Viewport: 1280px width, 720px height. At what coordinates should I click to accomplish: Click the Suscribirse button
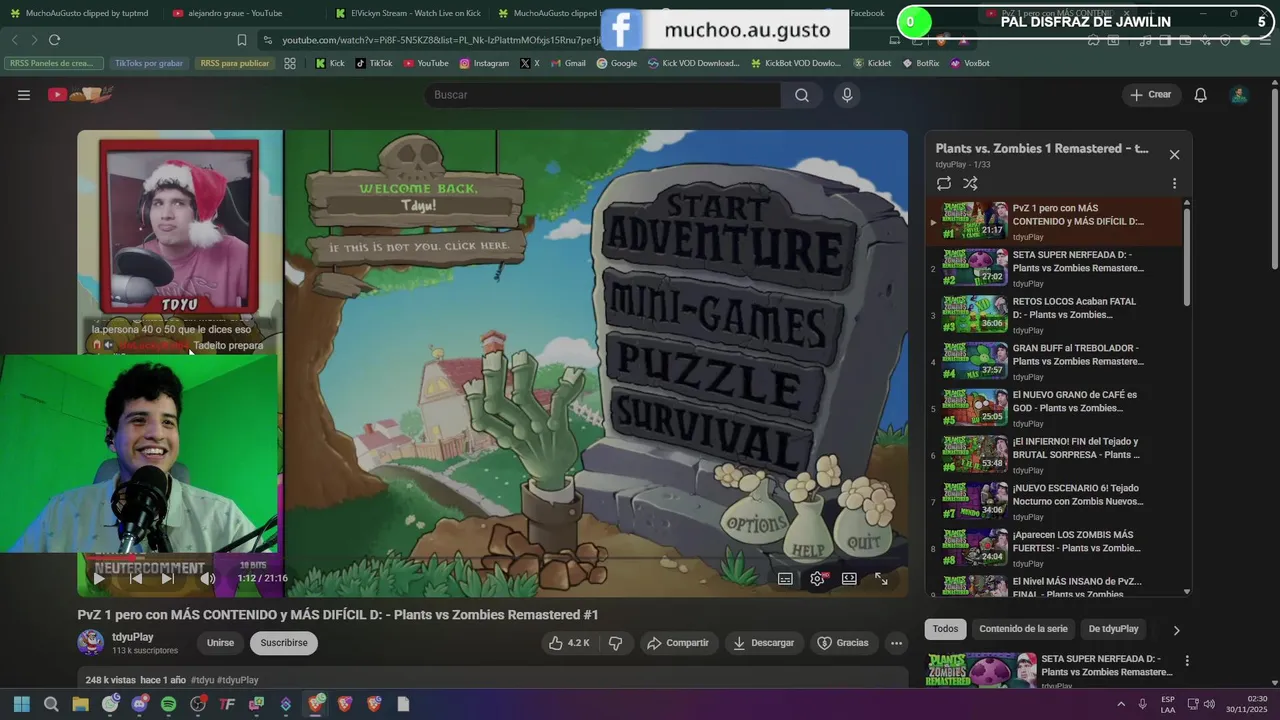point(284,643)
